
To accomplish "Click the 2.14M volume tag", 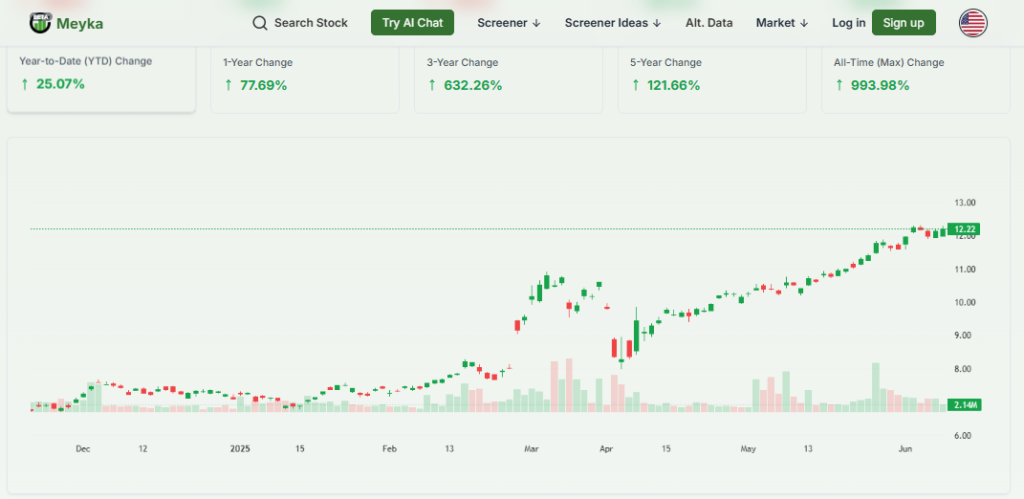I will coord(964,404).
